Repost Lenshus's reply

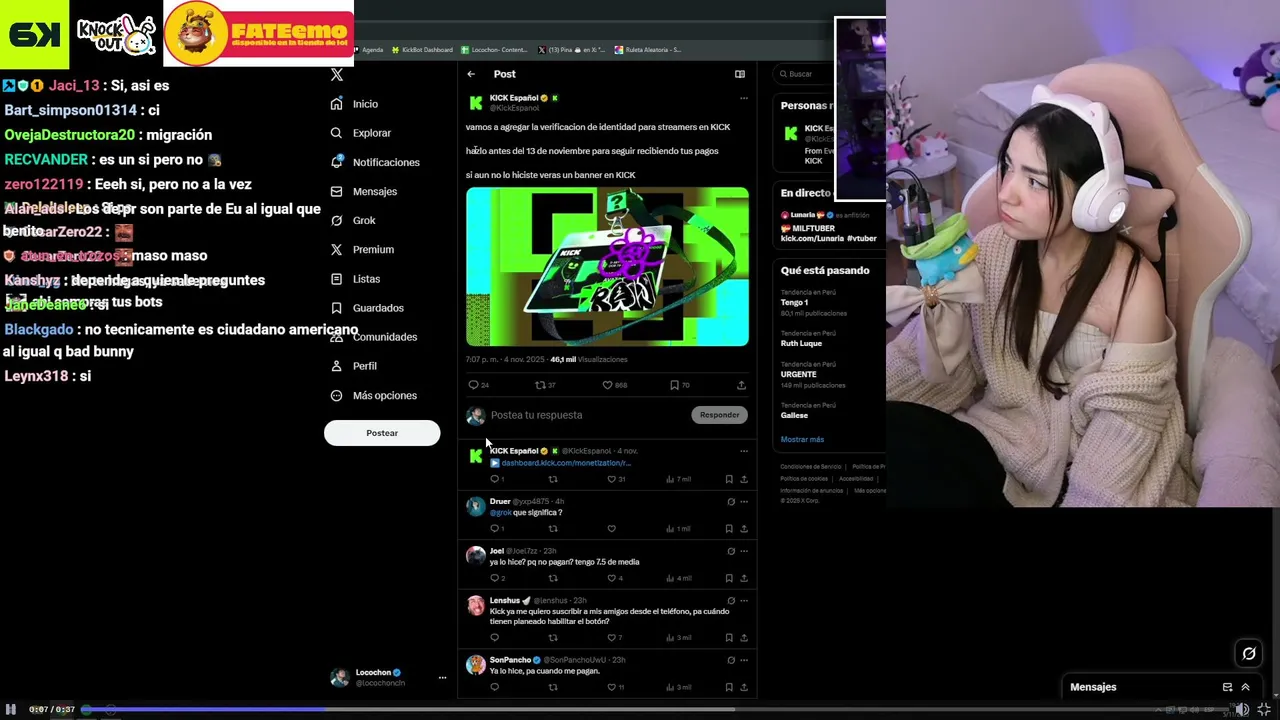(x=553, y=638)
